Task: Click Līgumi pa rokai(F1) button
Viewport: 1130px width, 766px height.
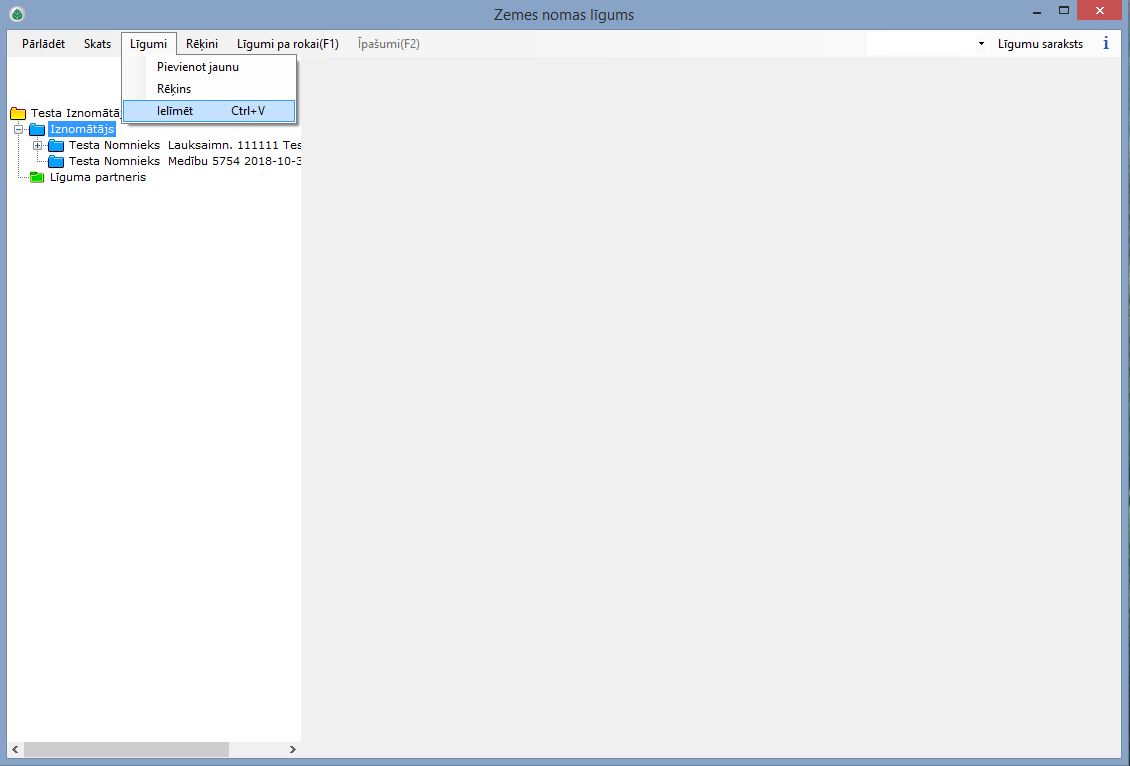Action: tap(287, 44)
